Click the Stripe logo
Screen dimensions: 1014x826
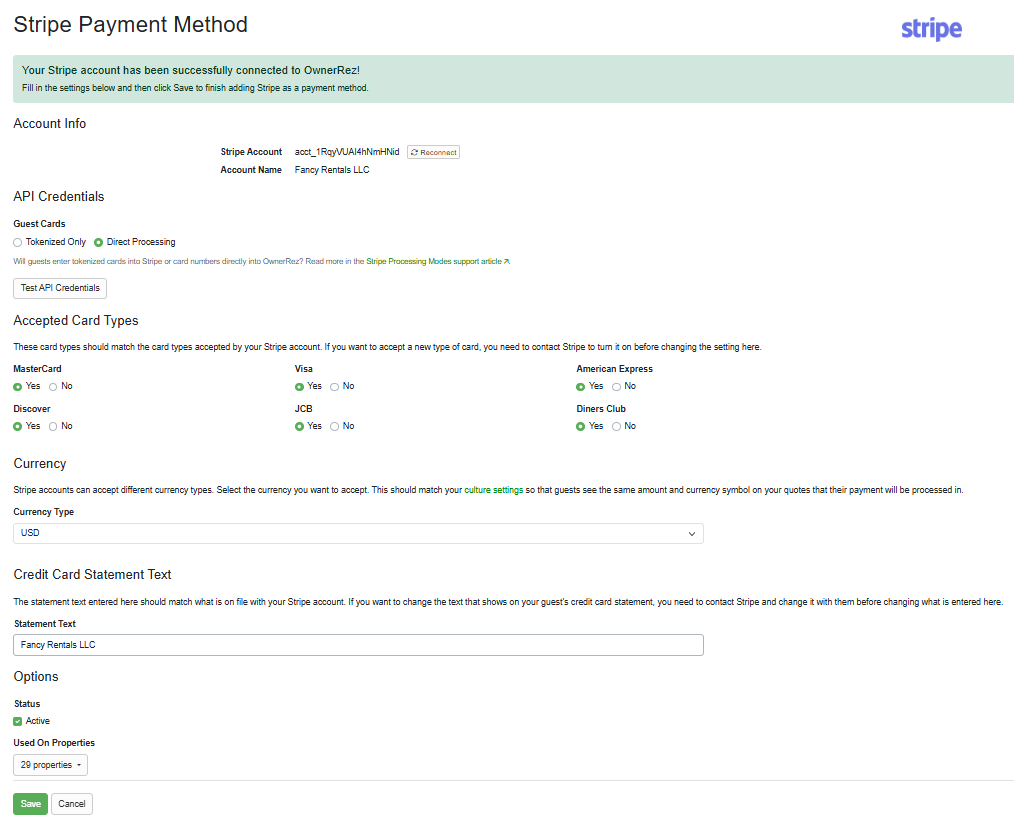click(931, 29)
